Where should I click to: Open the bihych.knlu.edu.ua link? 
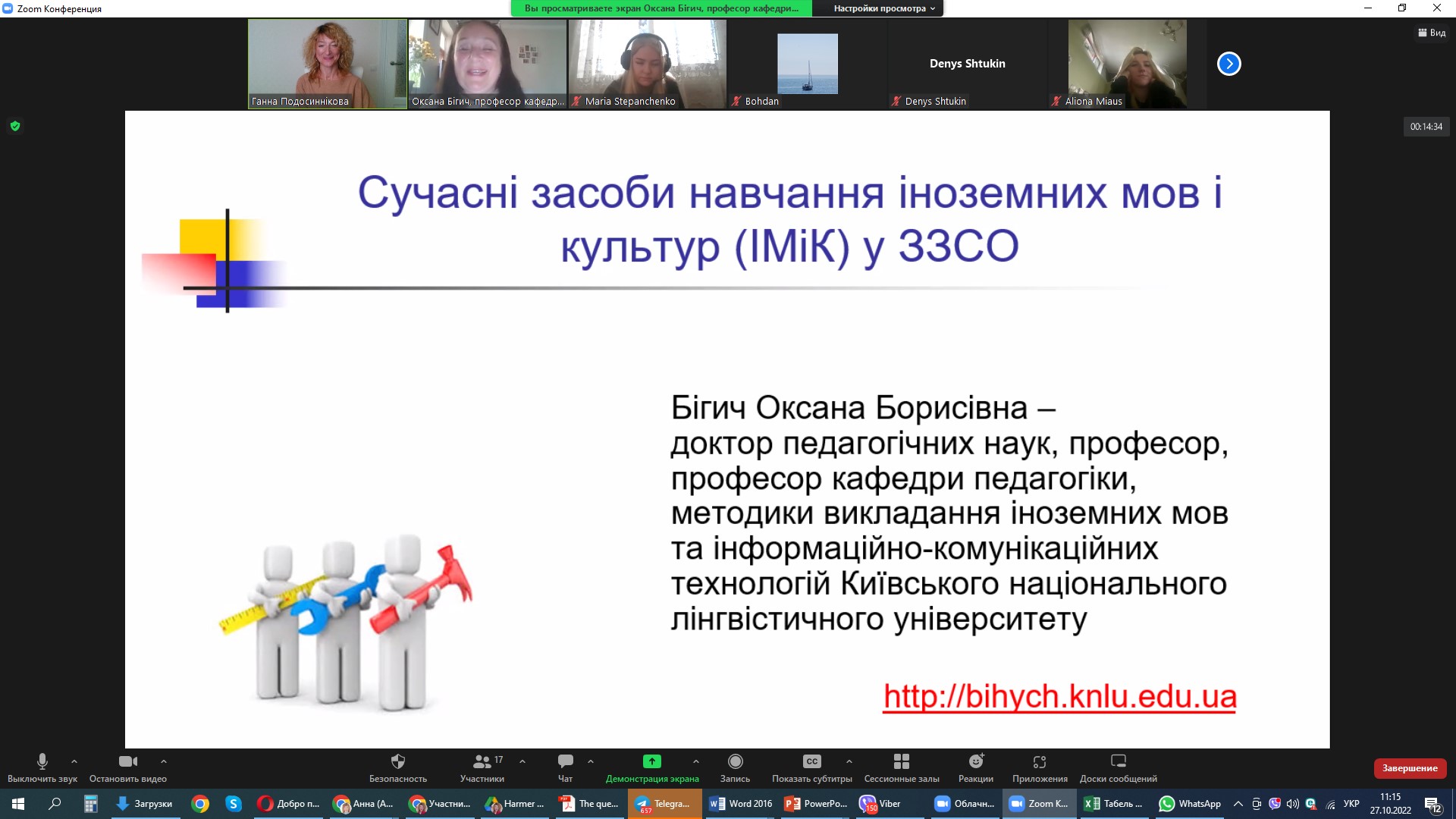point(1059,696)
